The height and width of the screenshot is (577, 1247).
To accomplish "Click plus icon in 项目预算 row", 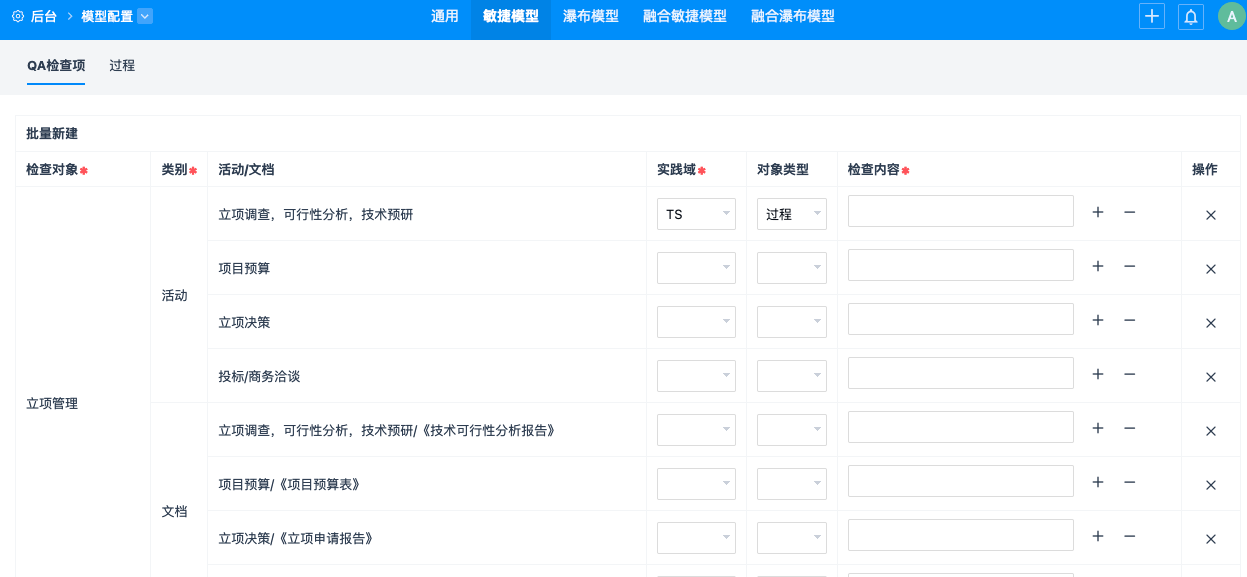I will click(x=1097, y=266).
